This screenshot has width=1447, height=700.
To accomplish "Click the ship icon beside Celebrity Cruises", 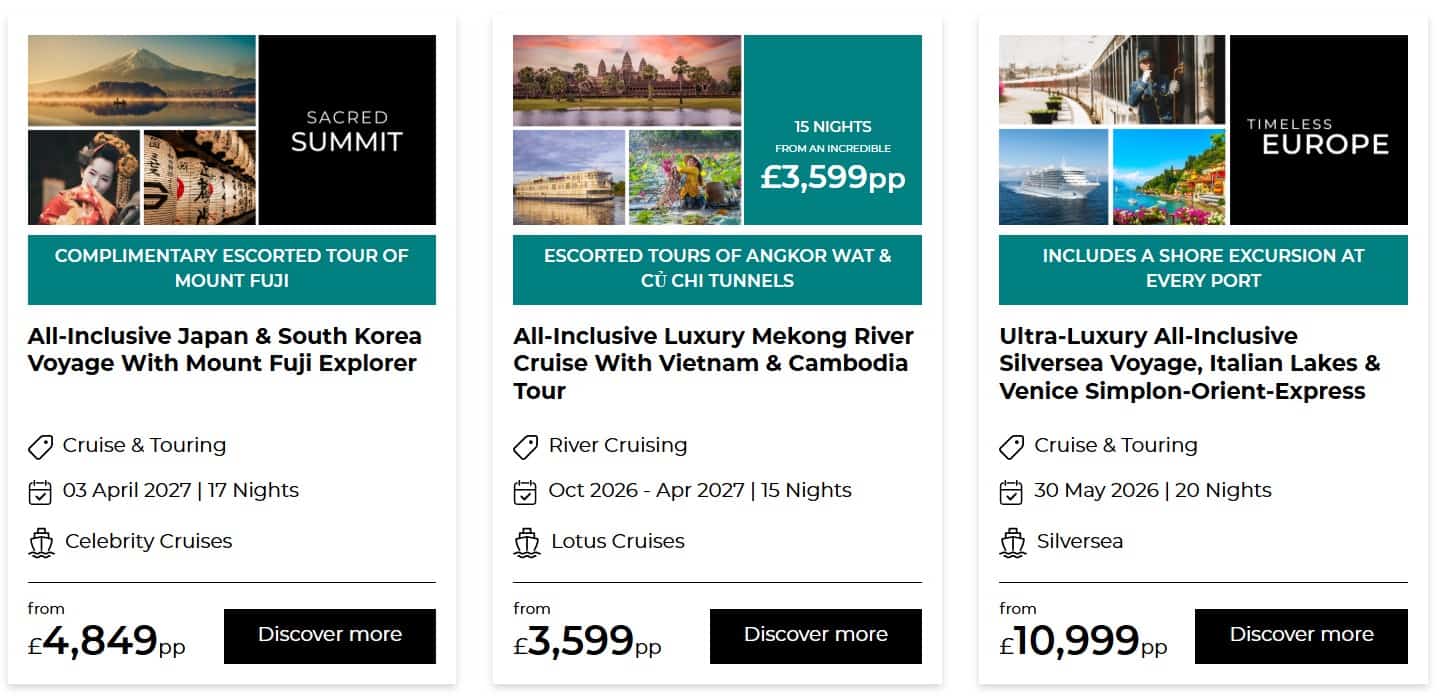I will pyautogui.click(x=41, y=542).
